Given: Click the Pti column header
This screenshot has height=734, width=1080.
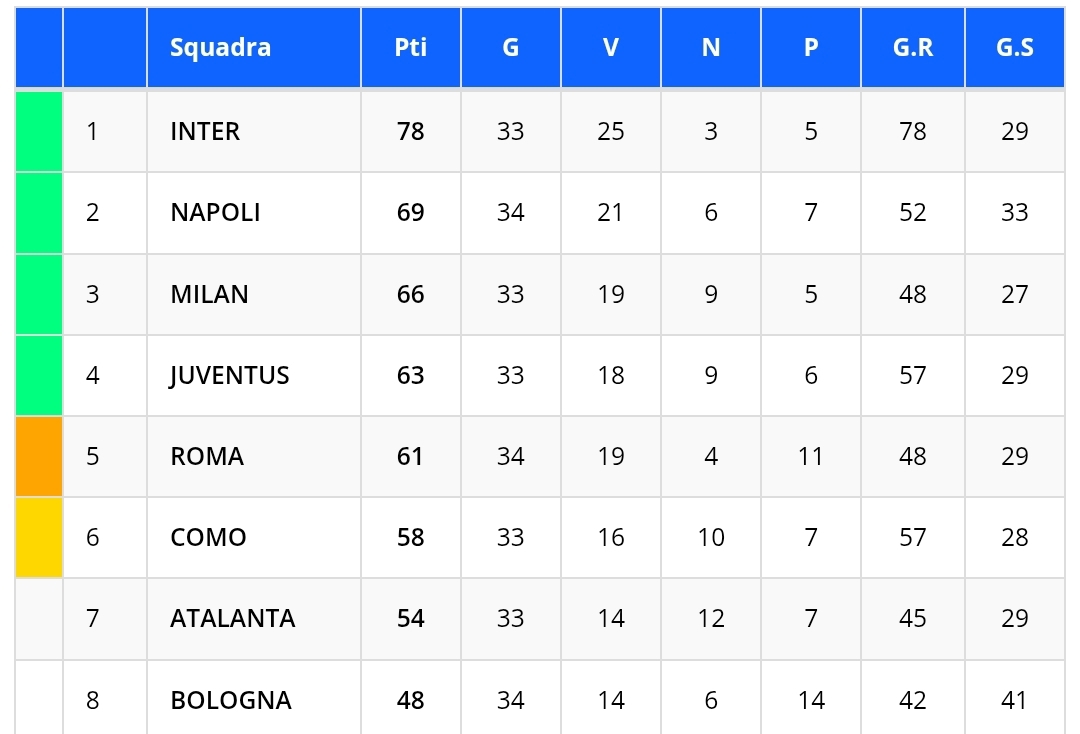Looking at the screenshot, I should [410, 48].
